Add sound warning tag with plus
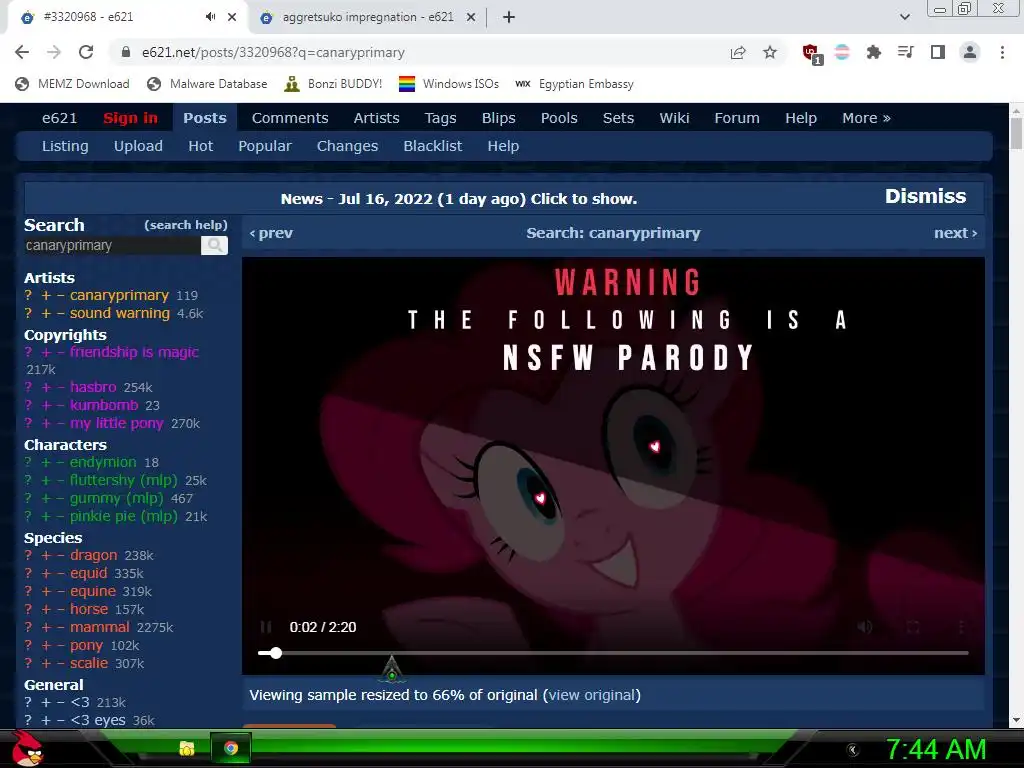 pyautogui.click(x=46, y=313)
